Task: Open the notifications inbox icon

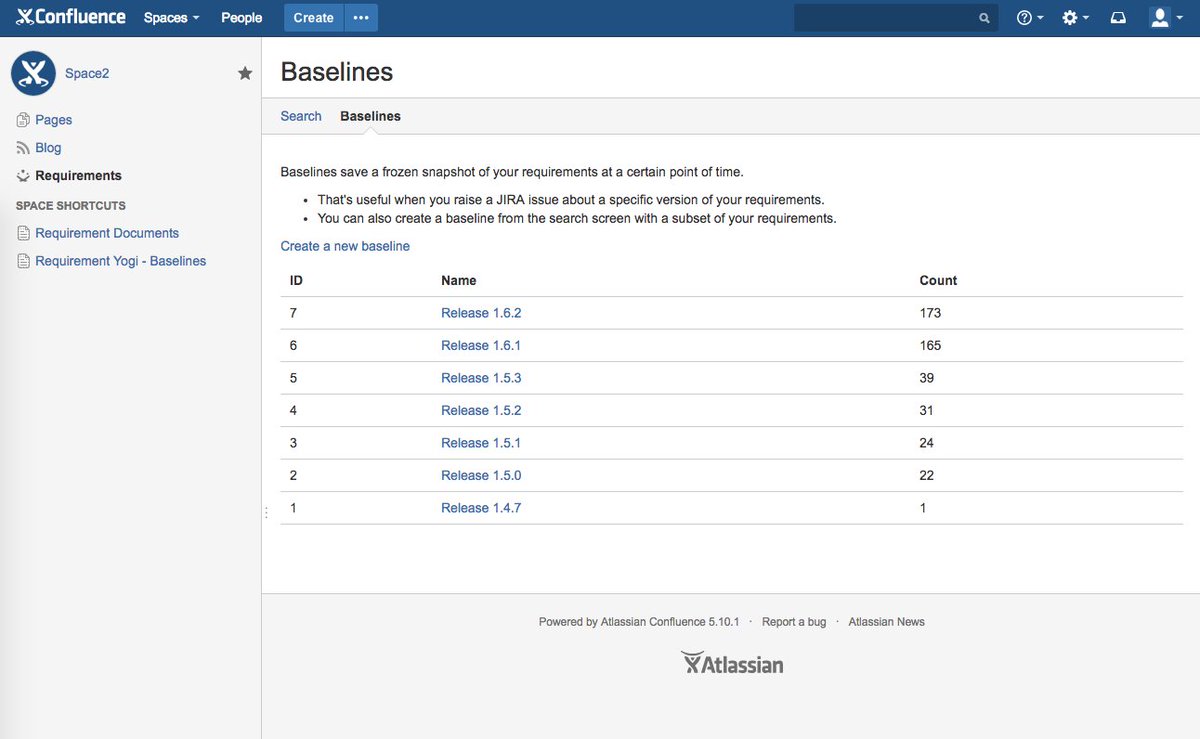Action: pos(1117,17)
